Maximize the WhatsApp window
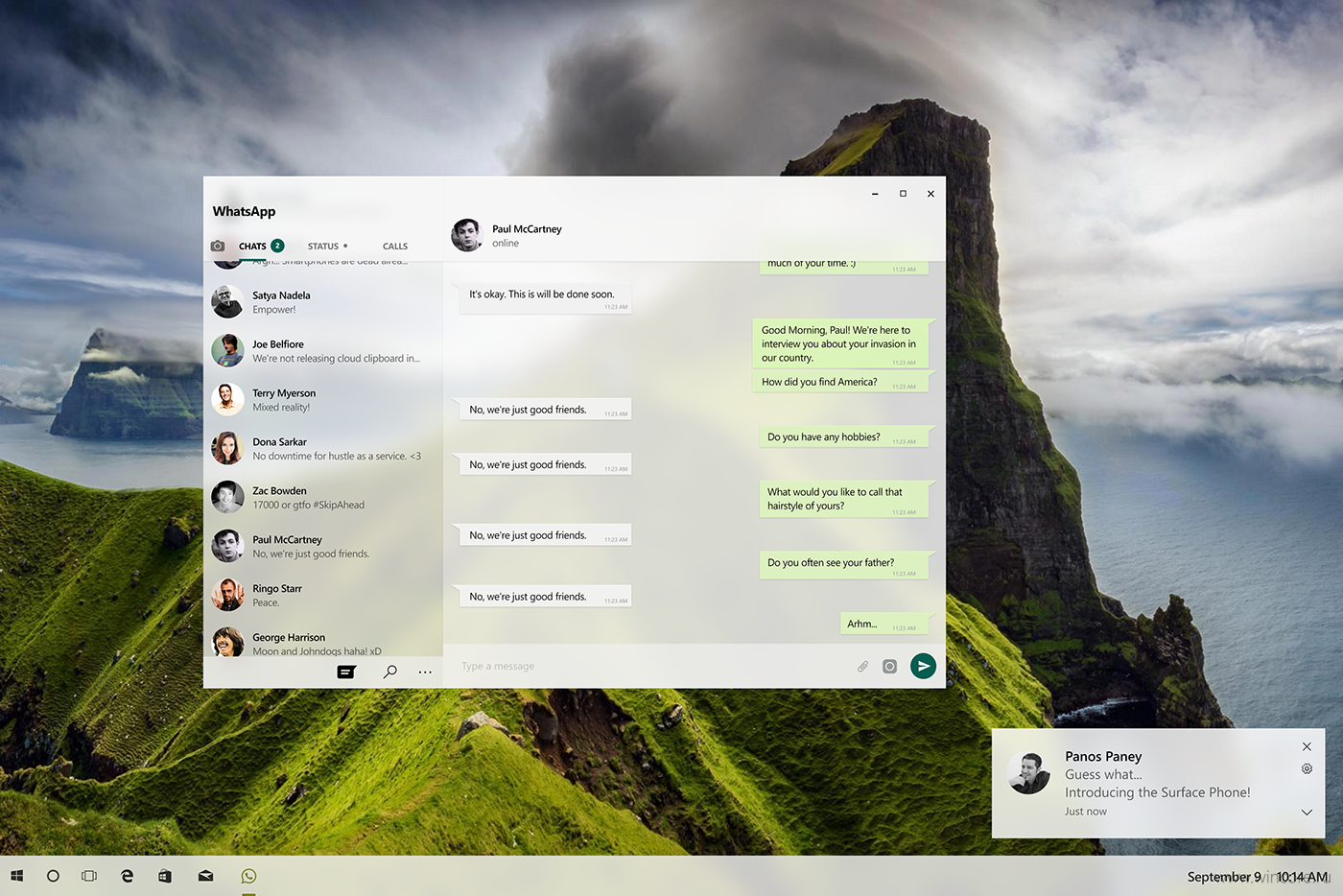 [x=903, y=194]
